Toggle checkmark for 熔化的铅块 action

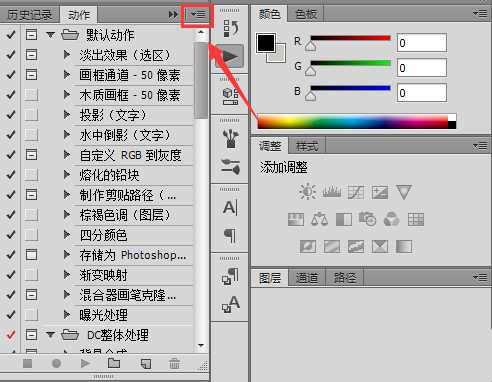(11, 175)
